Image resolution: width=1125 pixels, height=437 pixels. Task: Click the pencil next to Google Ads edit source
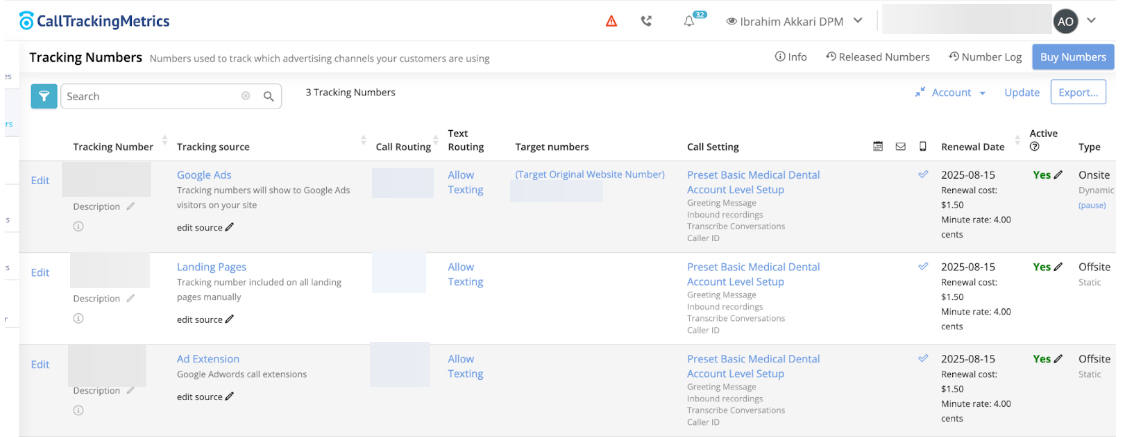pos(229,227)
